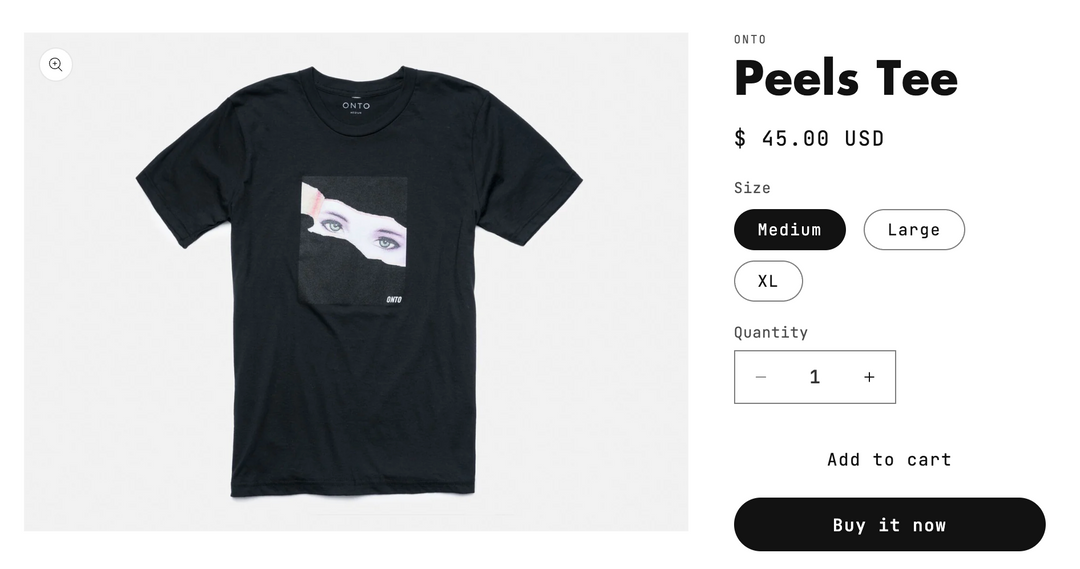Pick the XL size option
The width and height of the screenshot is (1080, 569).
click(768, 281)
